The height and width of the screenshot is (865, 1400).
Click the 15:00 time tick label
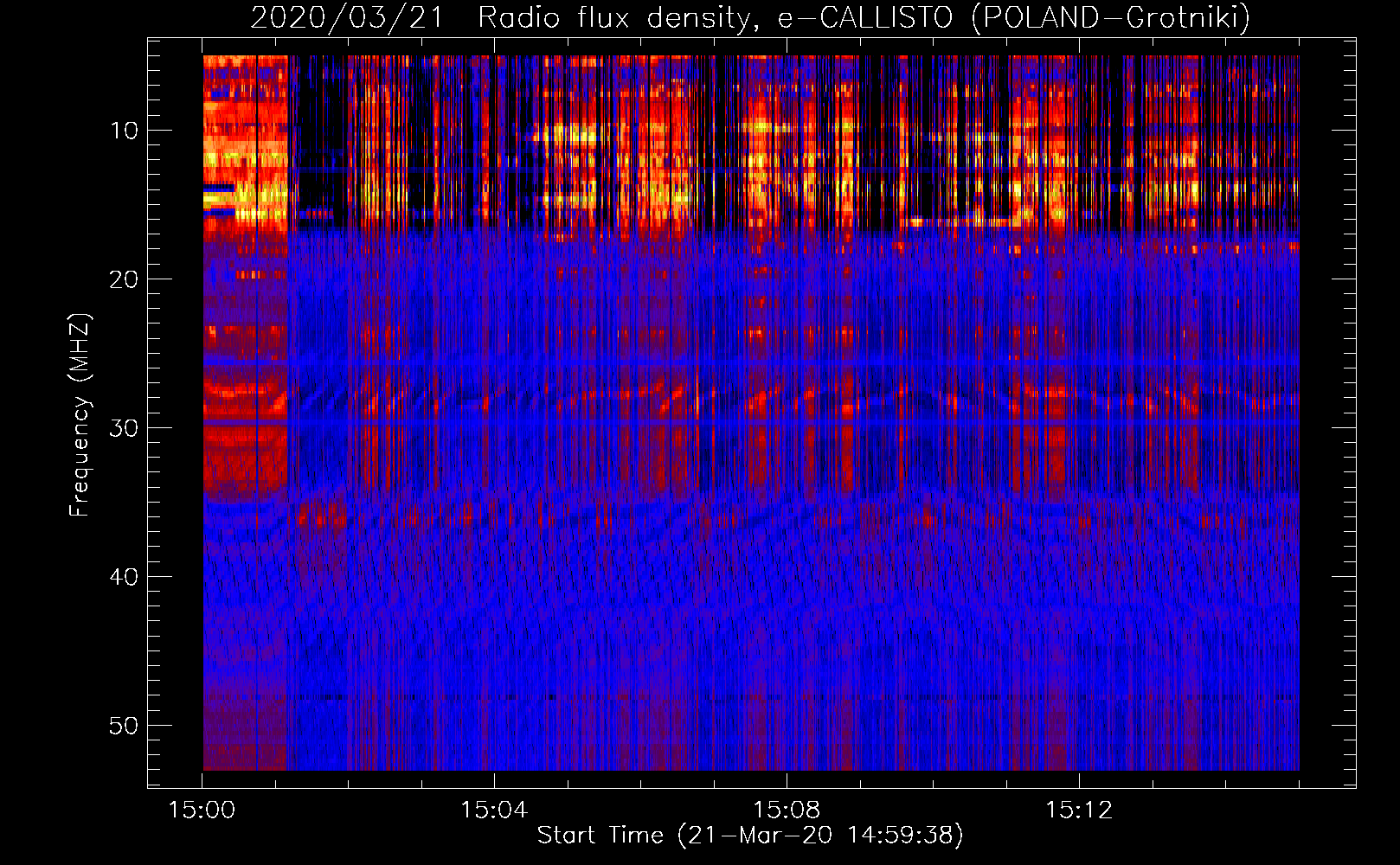coord(202,811)
